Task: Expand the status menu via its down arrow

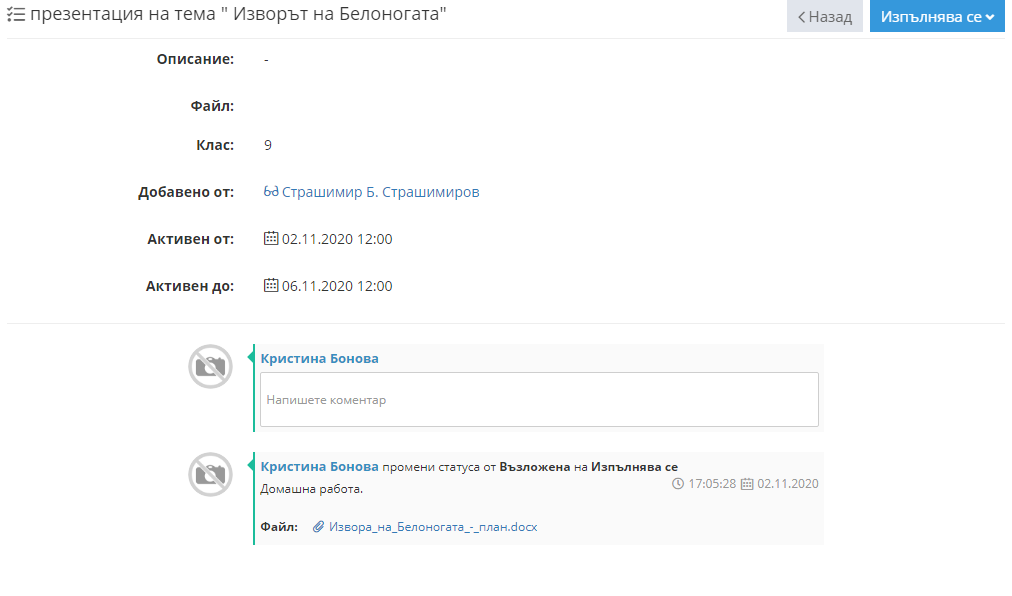Action: [x=990, y=17]
